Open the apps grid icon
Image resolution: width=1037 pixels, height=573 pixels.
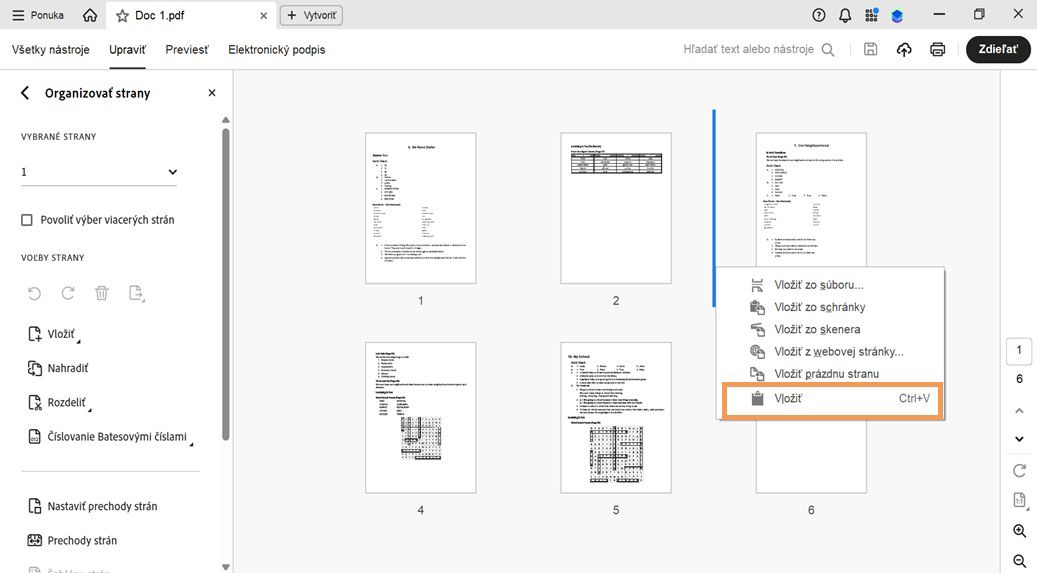pos(871,15)
